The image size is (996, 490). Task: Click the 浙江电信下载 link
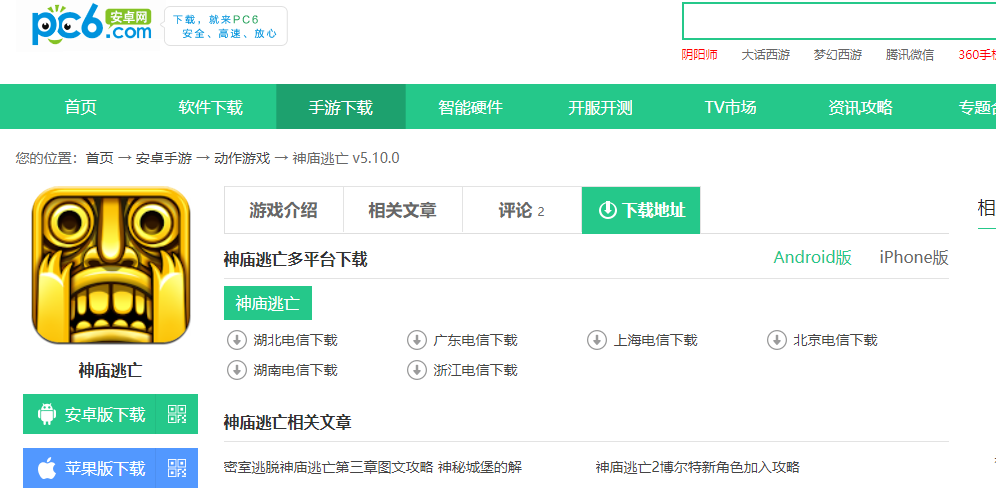475,370
